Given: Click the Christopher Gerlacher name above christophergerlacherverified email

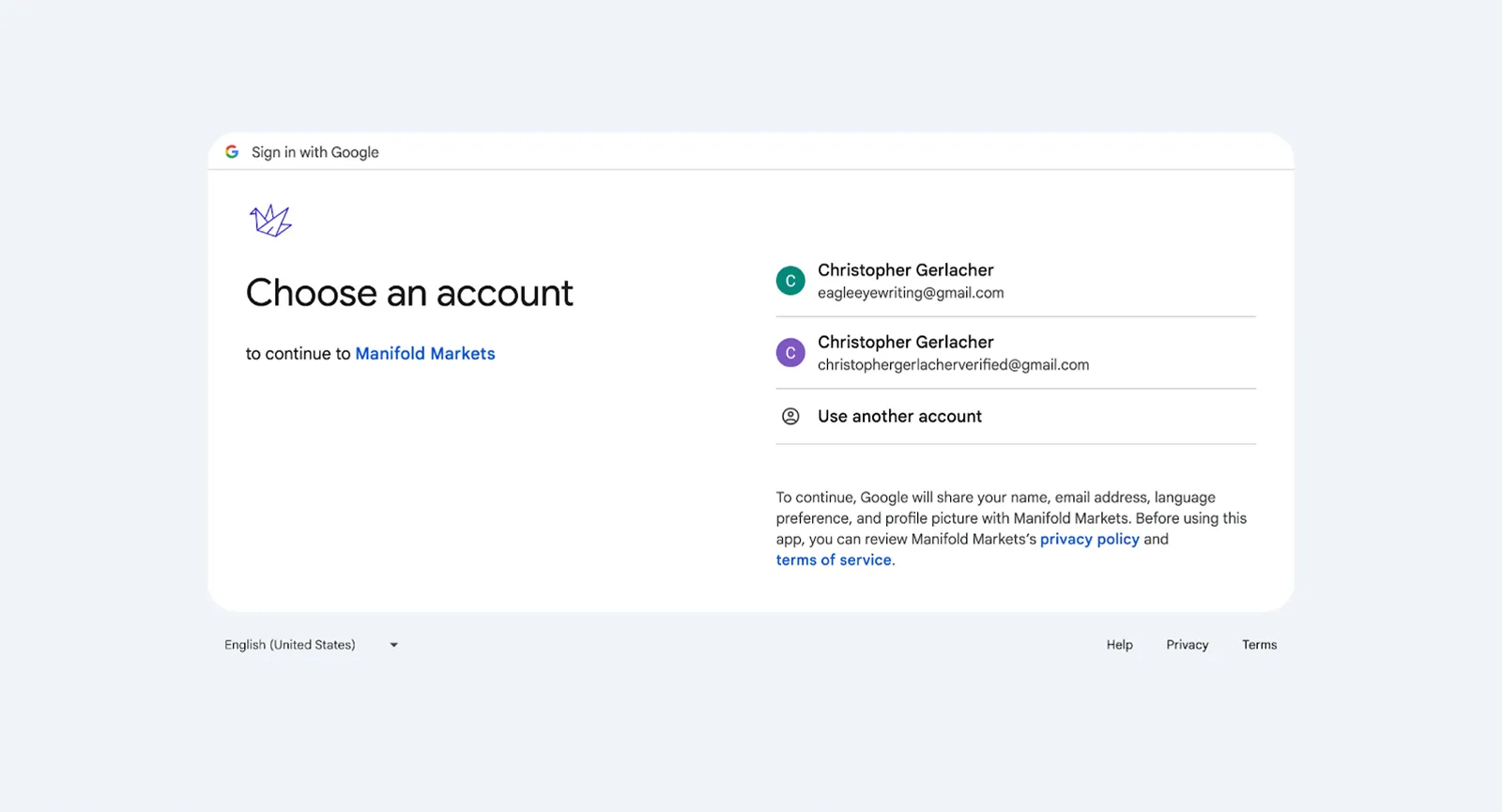Looking at the screenshot, I should [906, 343].
